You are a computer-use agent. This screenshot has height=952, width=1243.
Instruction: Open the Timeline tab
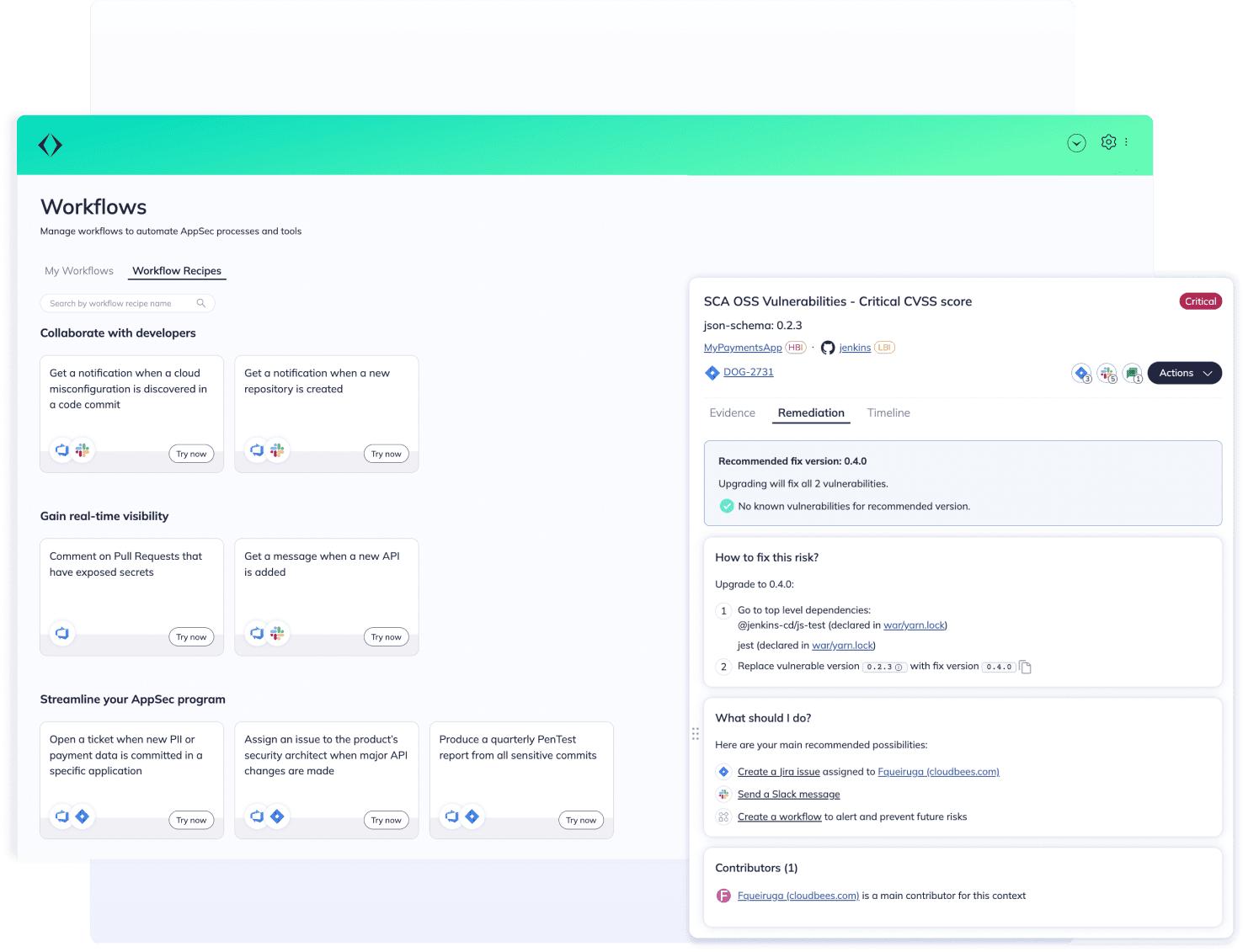tap(888, 412)
